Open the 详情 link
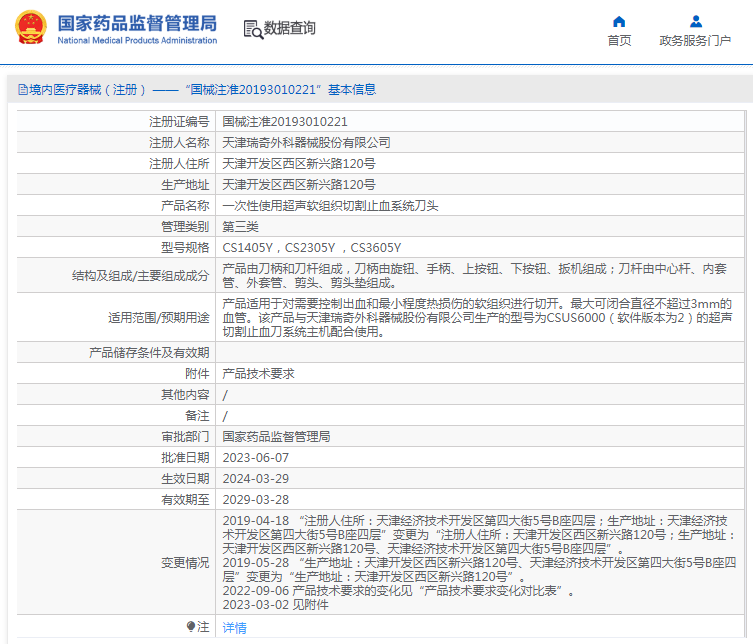This screenshot has width=753, height=644. tap(234, 627)
